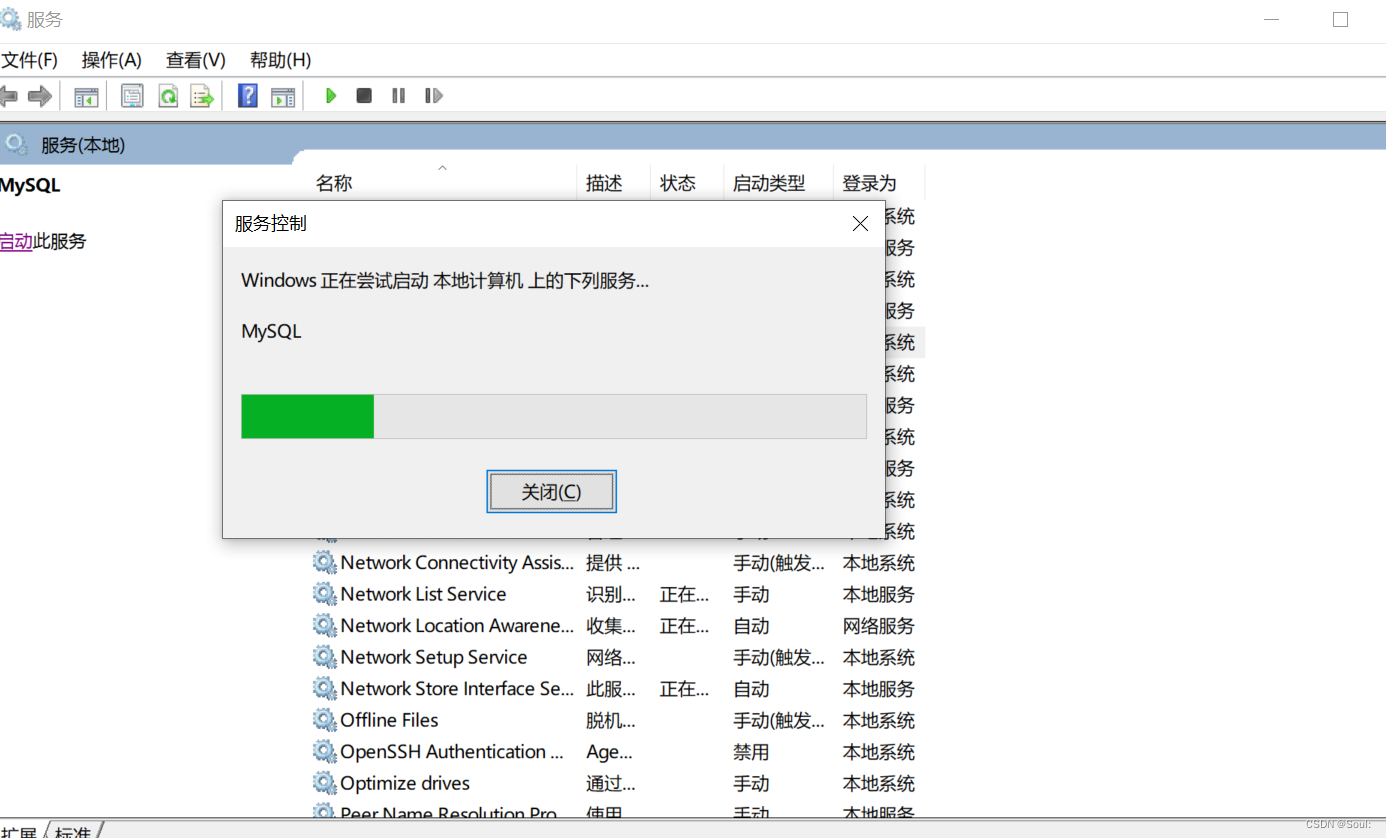Image resolution: width=1386 pixels, height=838 pixels.
Task: Click the gear icon of Network Store Interface Service row
Action: coord(325,688)
